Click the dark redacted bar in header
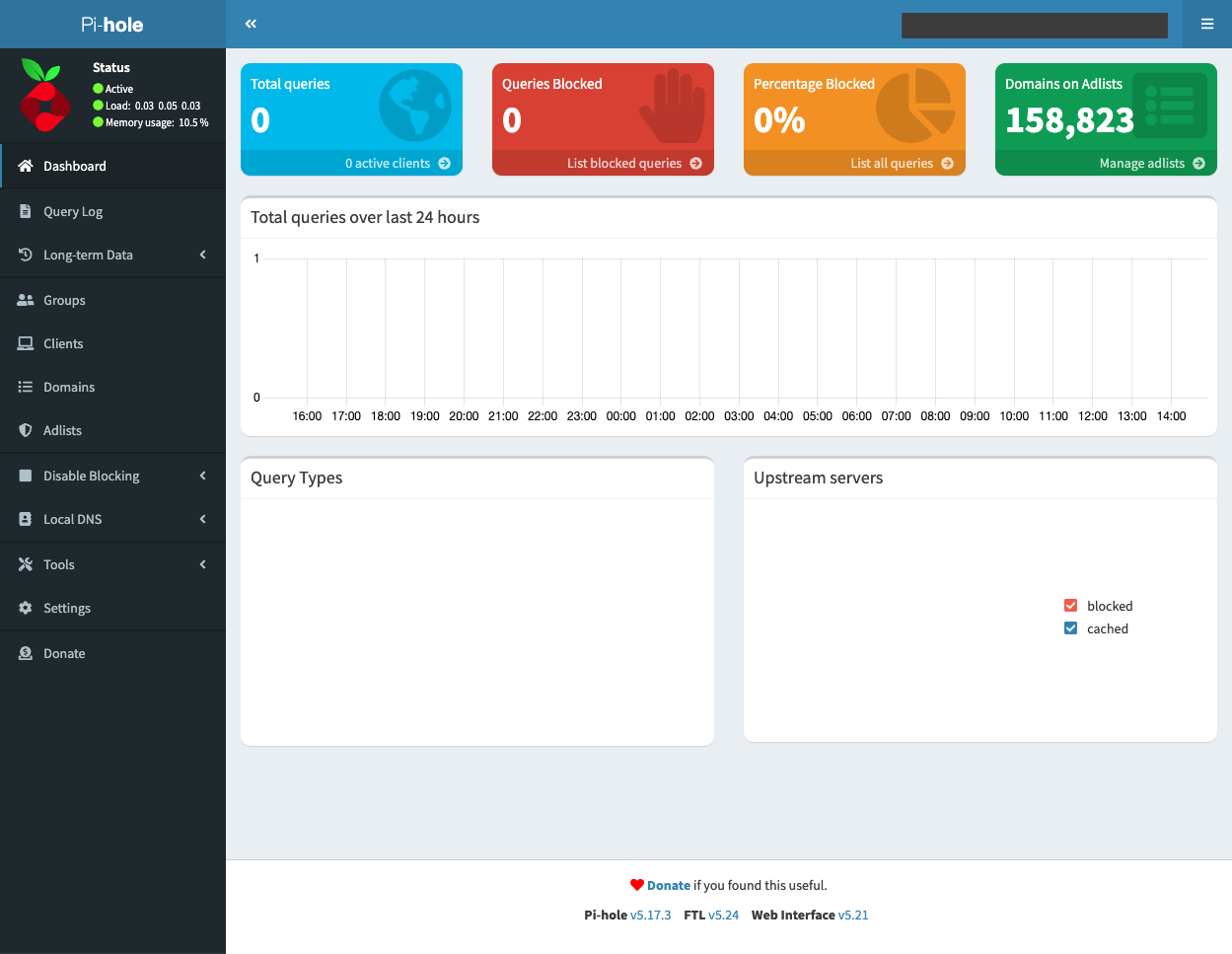The height and width of the screenshot is (954, 1232). (x=1035, y=25)
